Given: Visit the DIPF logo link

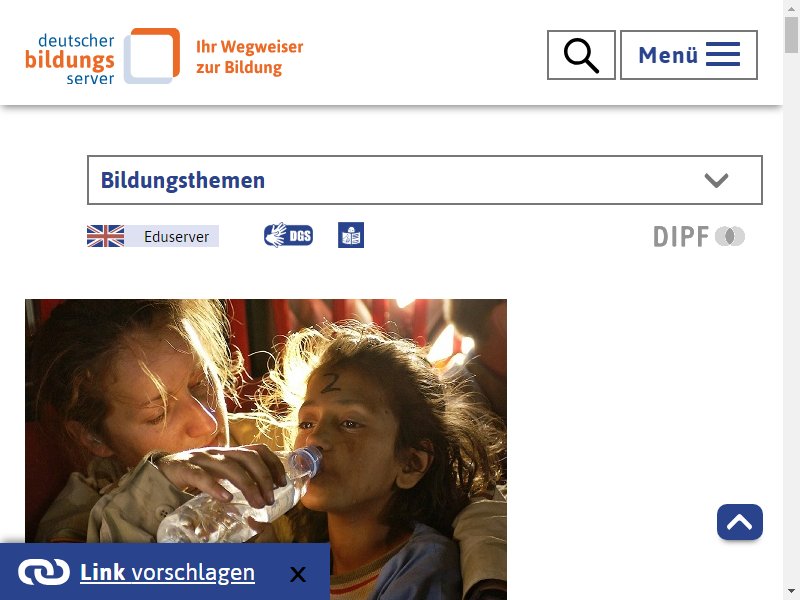Looking at the screenshot, I should (x=699, y=237).
